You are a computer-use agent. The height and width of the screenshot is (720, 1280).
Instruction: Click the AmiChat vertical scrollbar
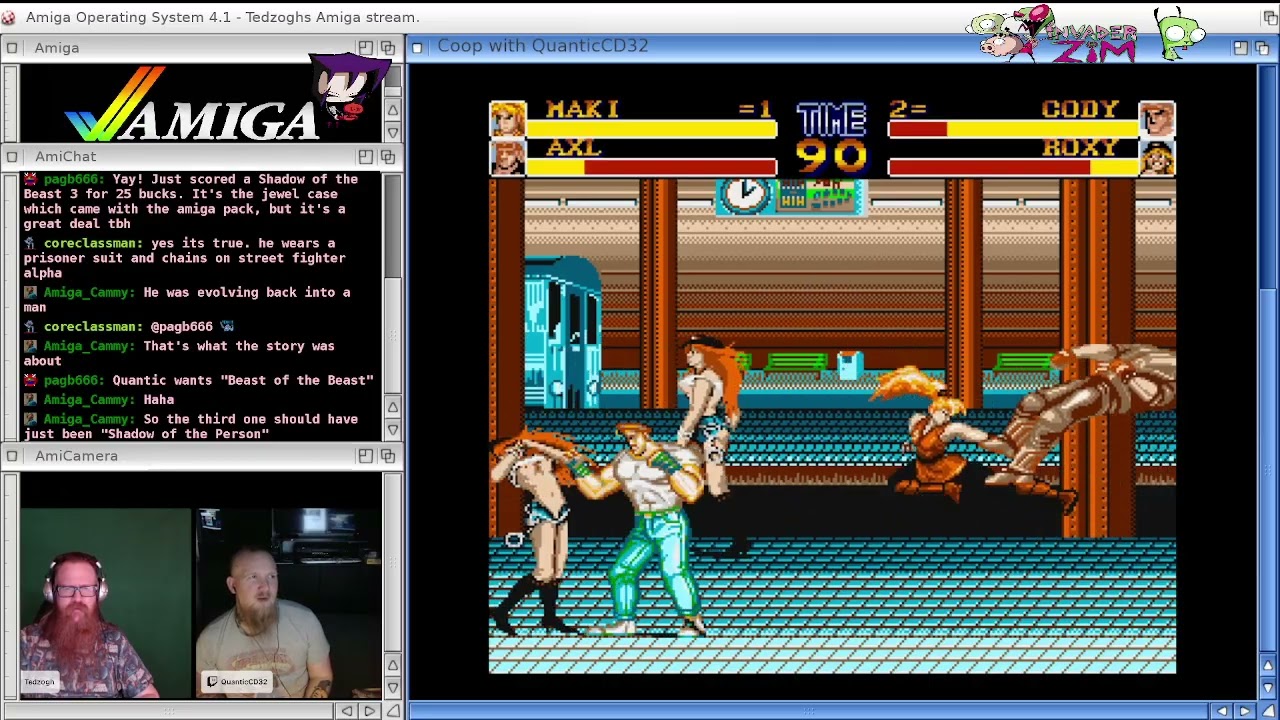click(393, 284)
